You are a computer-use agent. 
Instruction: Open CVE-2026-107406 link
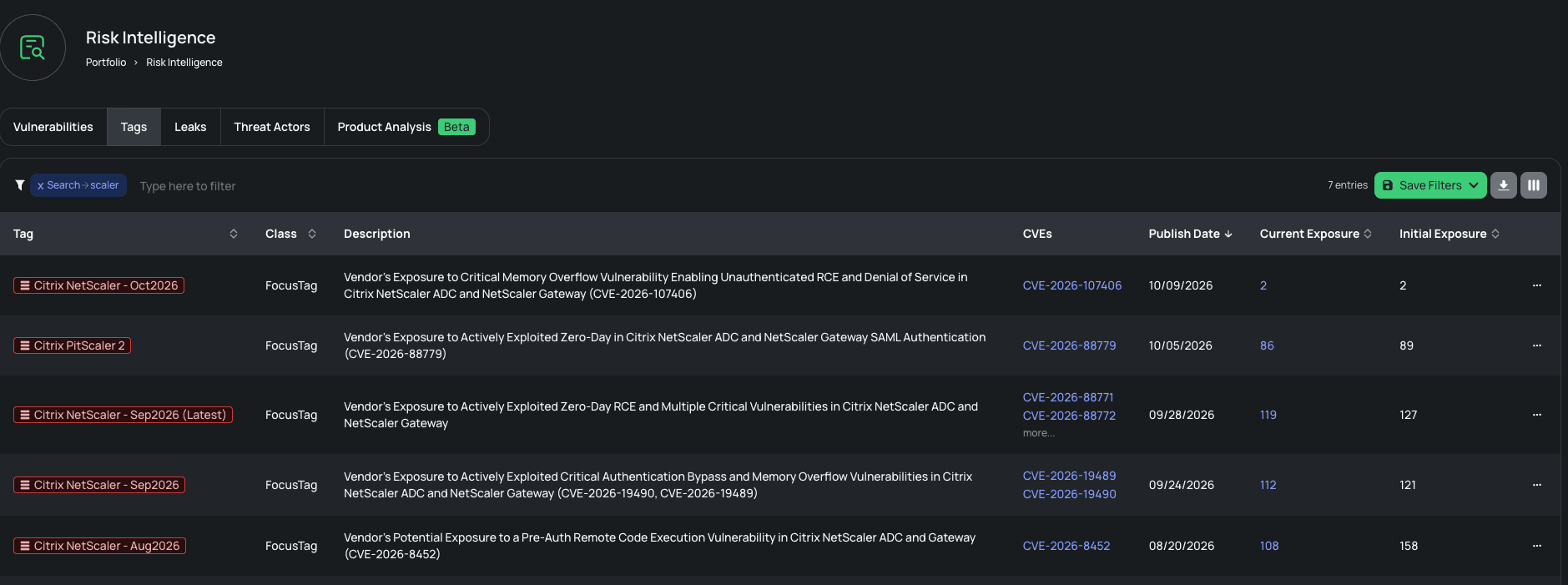[x=1072, y=285]
